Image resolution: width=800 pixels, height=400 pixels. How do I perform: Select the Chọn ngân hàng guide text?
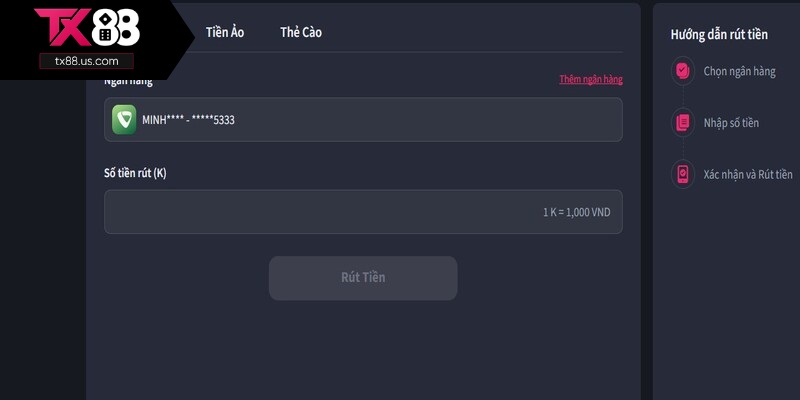coord(739,71)
